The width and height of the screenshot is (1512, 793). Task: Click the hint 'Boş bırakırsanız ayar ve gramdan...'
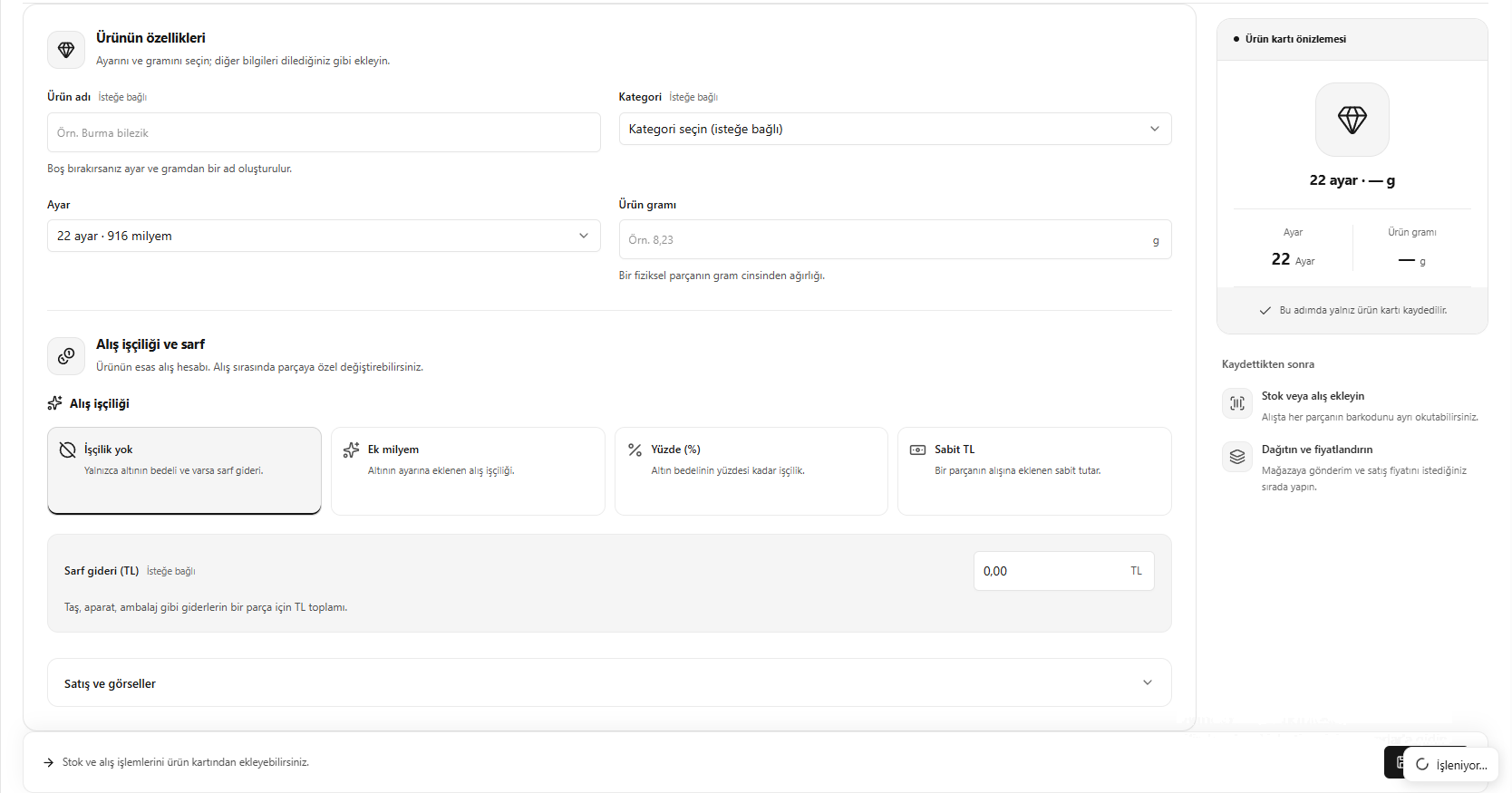click(x=170, y=169)
